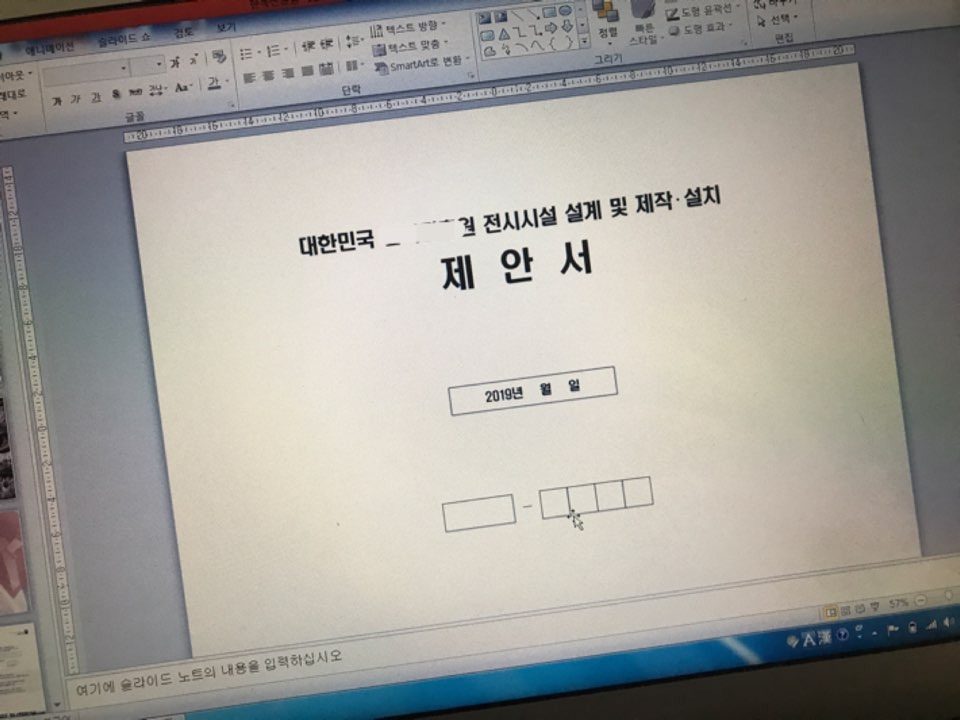Expand the shapes gallery in 그리기 group
This screenshot has height=720, width=960.
coord(583,42)
